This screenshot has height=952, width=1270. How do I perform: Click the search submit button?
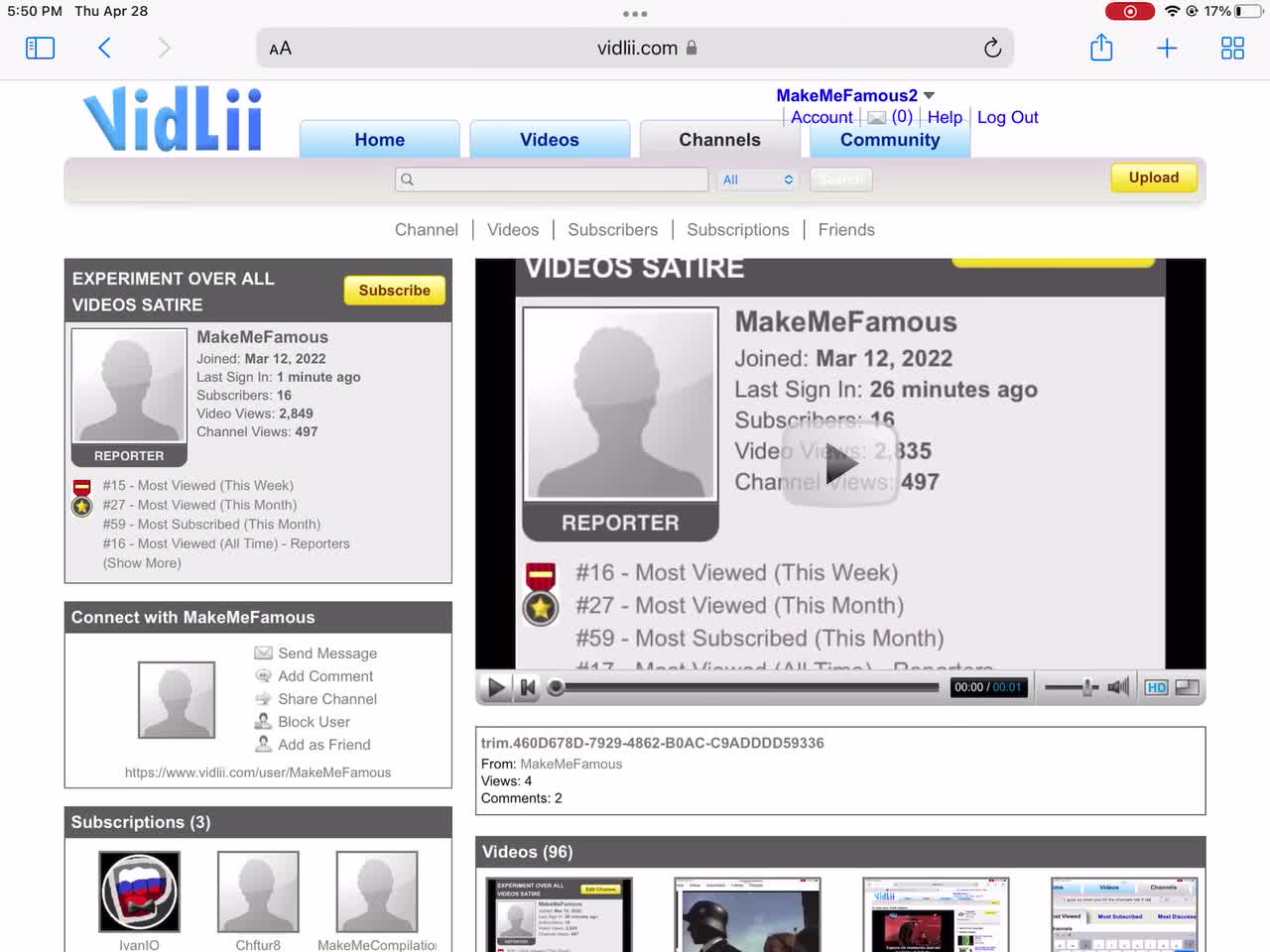[841, 179]
